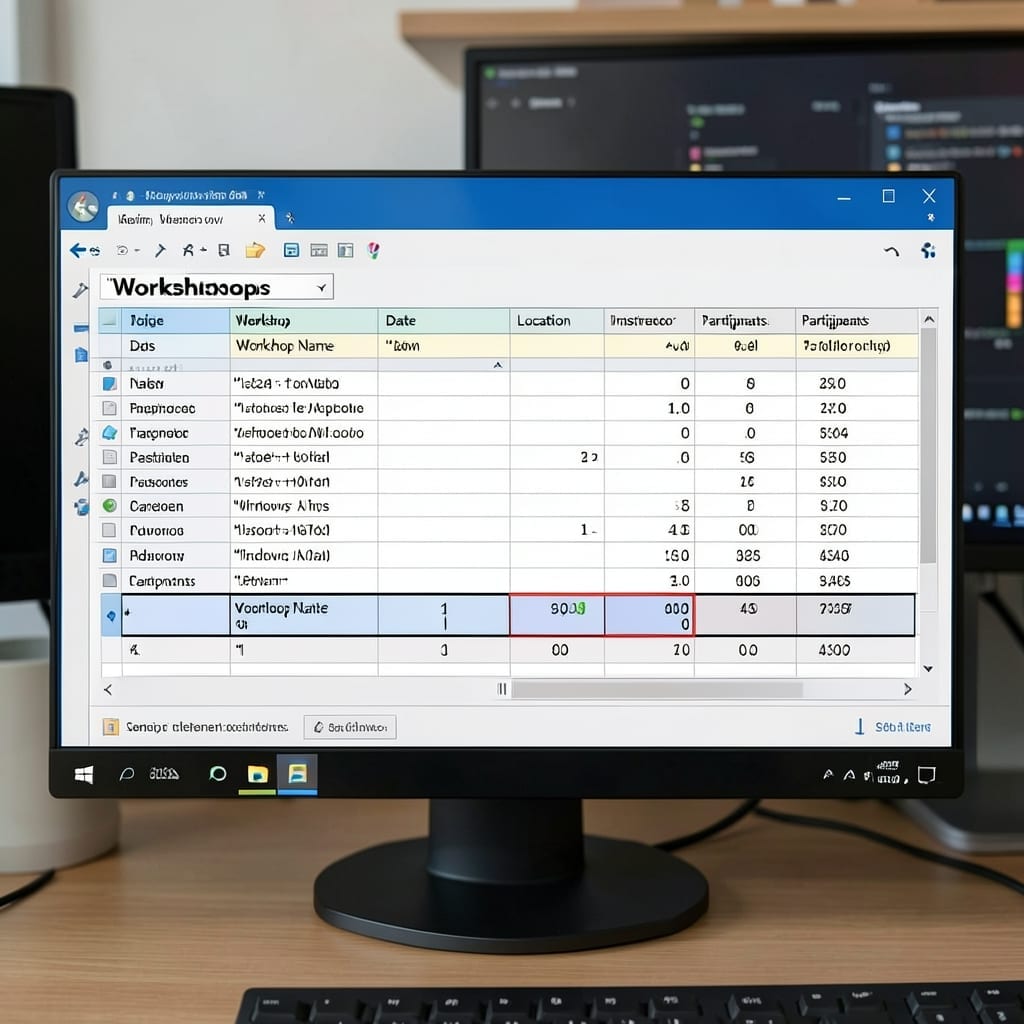The height and width of the screenshot is (1024, 1024).
Task: Click the save disk toolbar button
Action: 224,250
